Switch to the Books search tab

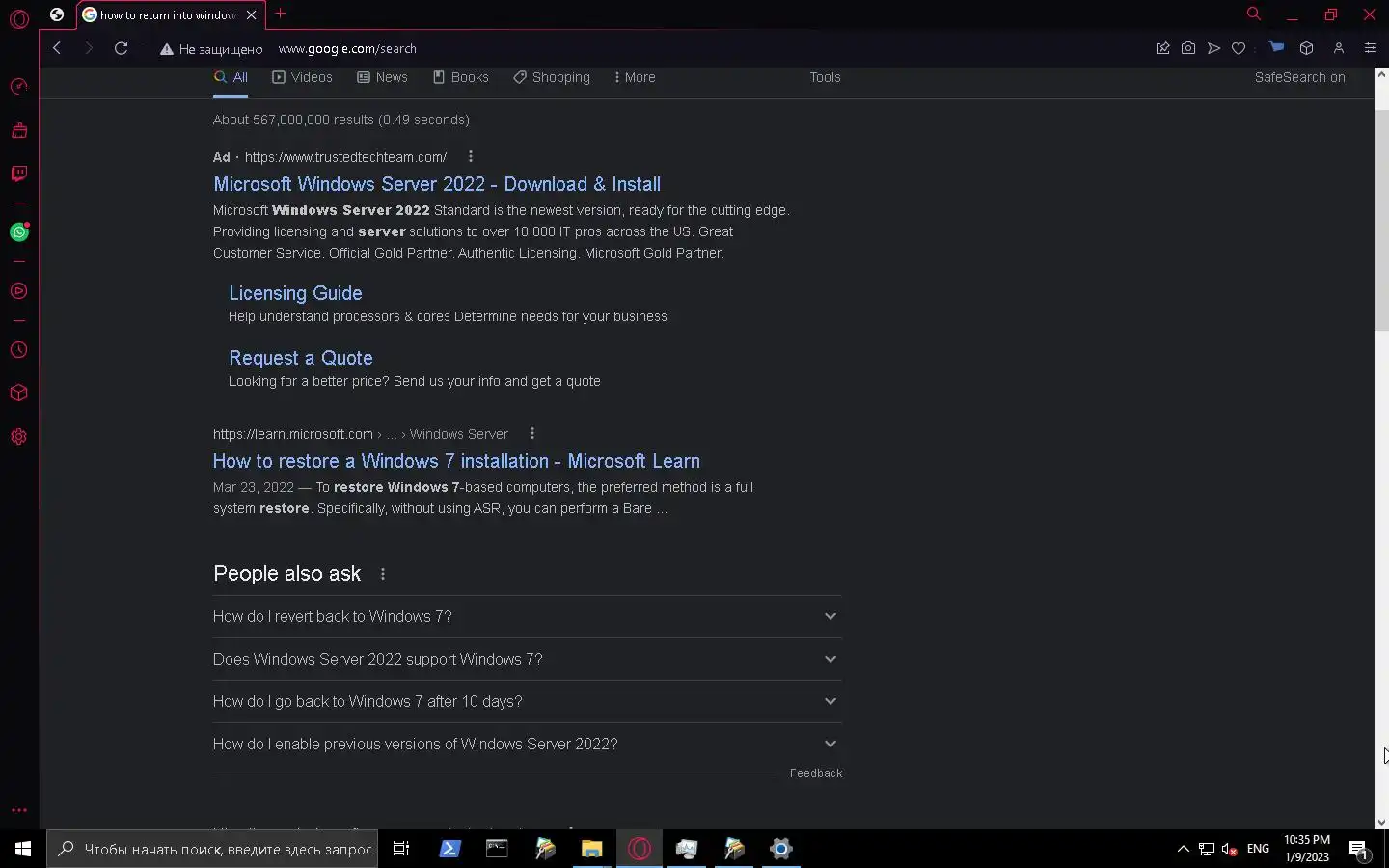(460, 77)
